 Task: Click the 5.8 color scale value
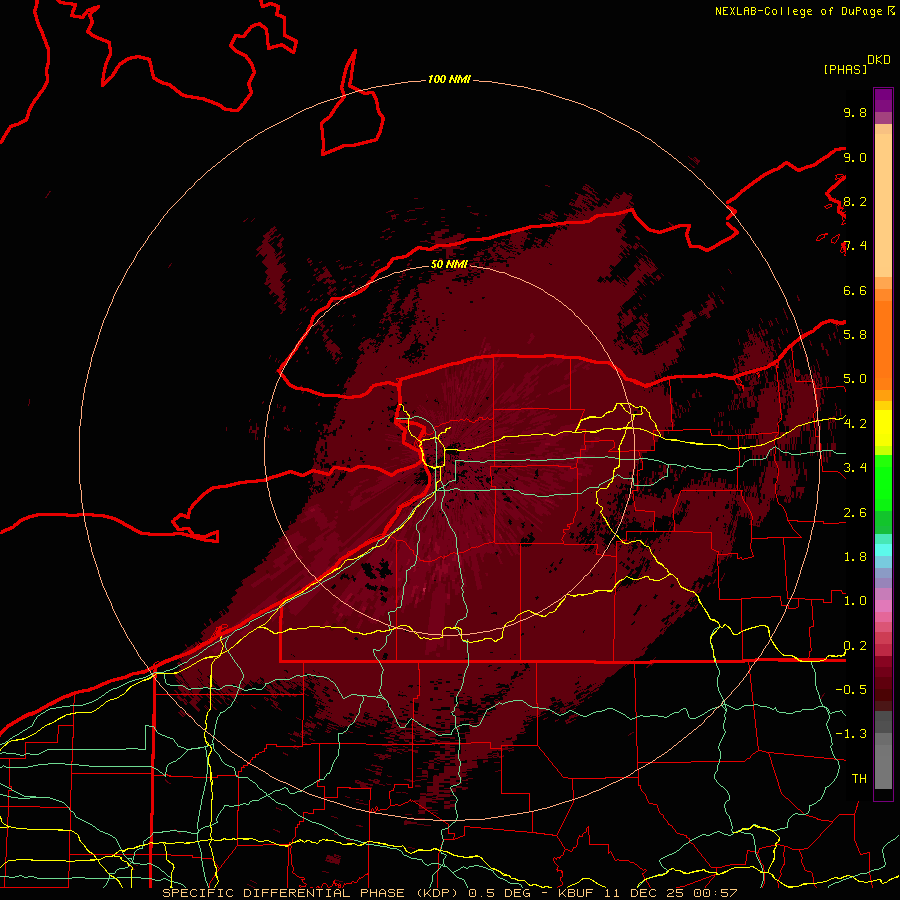855,335
